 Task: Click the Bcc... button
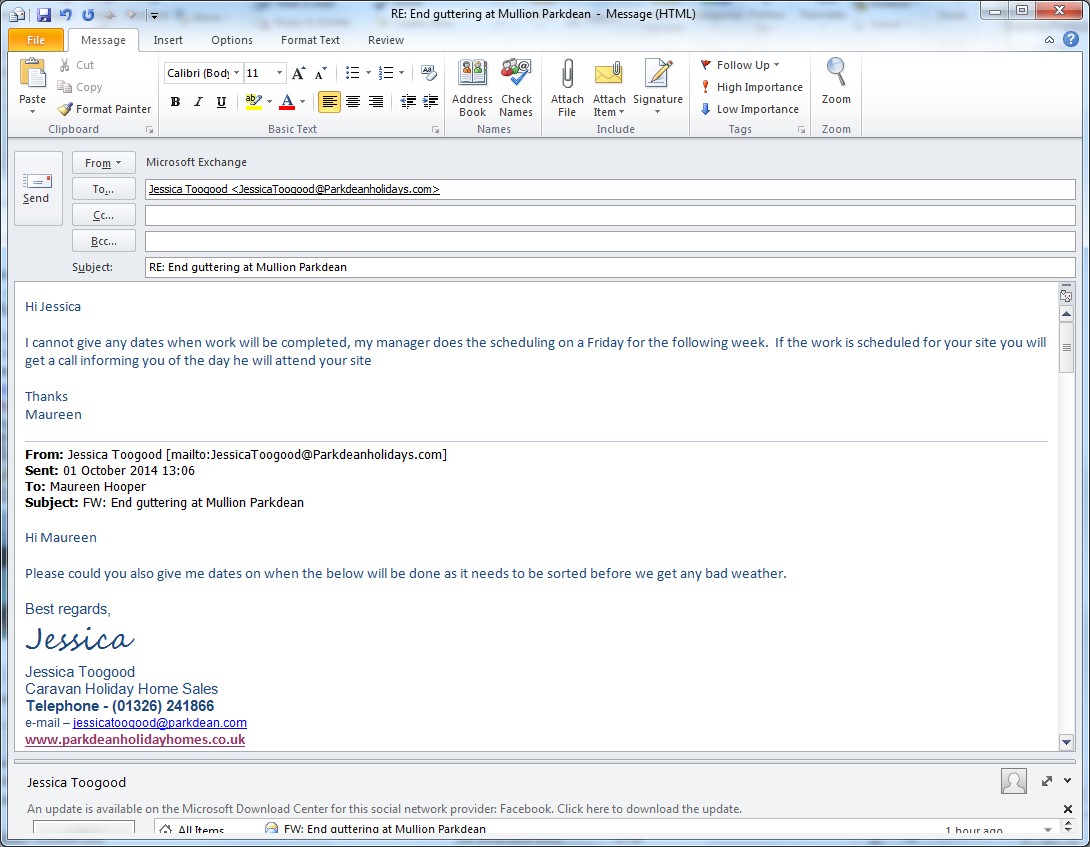click(104, 241)
